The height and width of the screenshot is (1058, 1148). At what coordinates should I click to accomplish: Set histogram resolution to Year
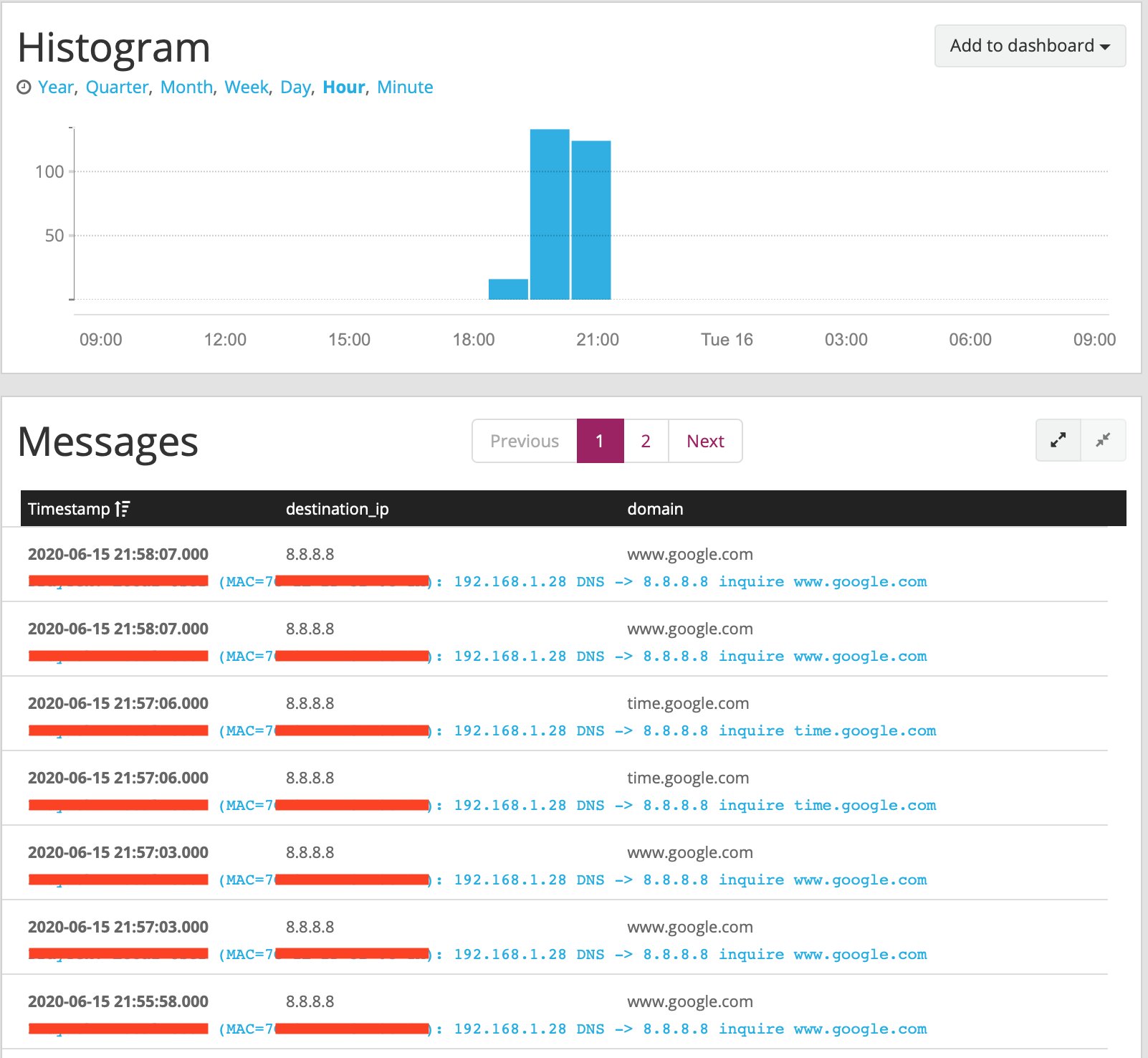[x=56, y=87]
